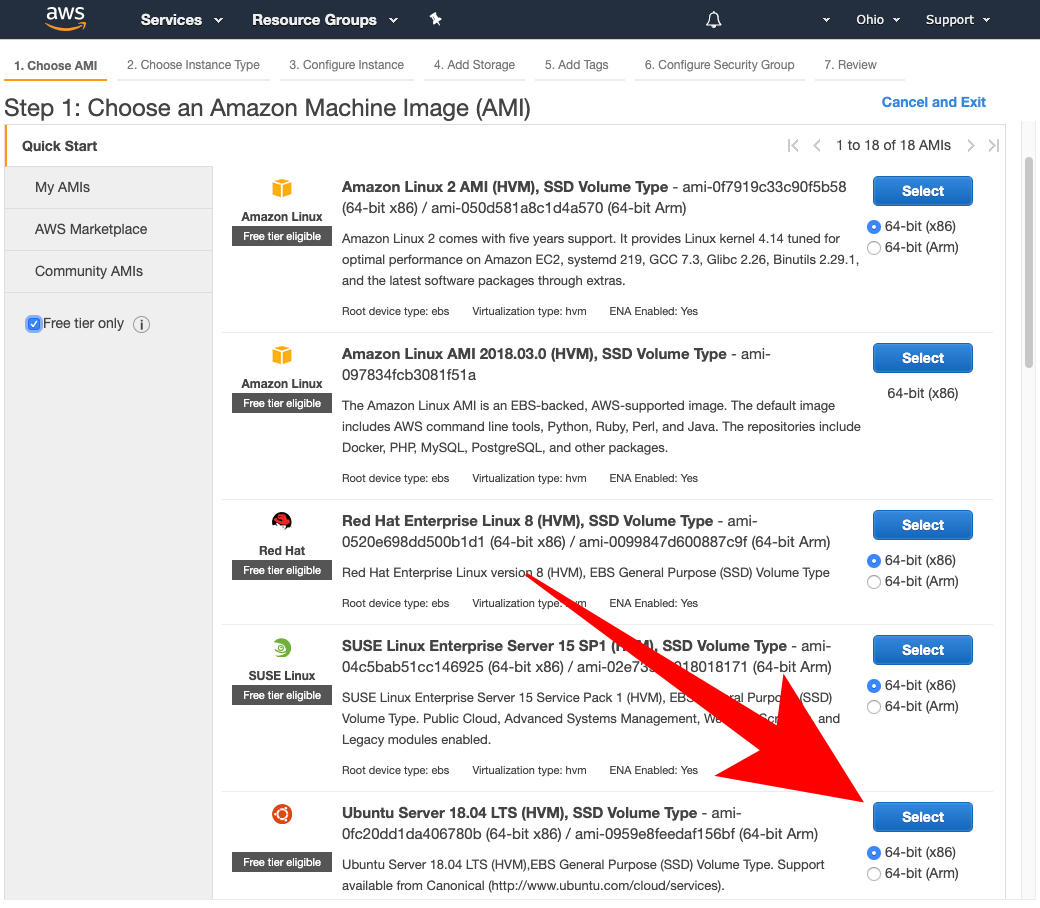Click Free tier eligible badge under Ubuntu icon
This screenshot has width=1040, height=908.
[x=282, y=862]
